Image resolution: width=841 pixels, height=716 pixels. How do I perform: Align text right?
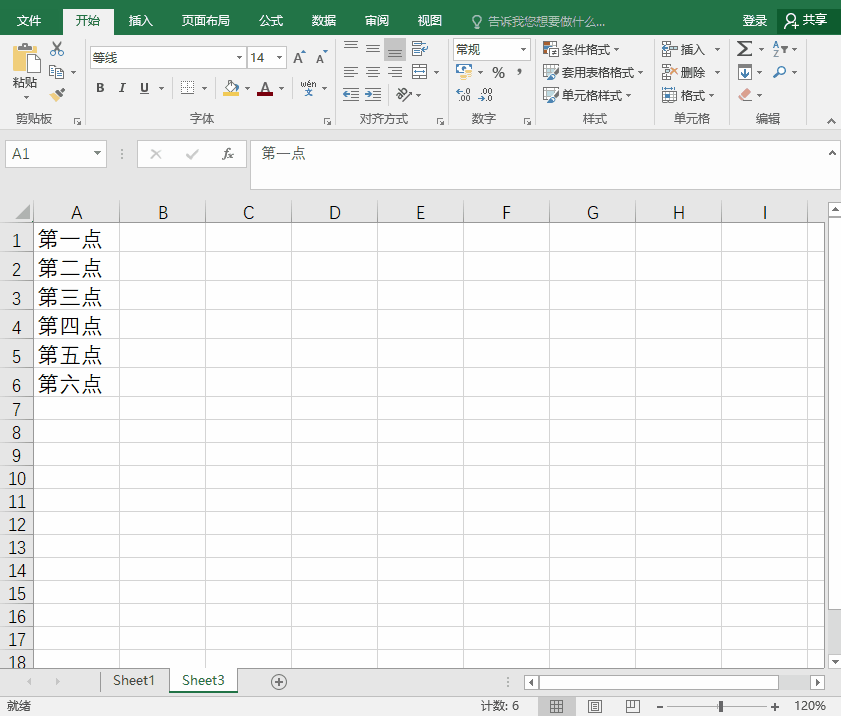tap(395, 72)
